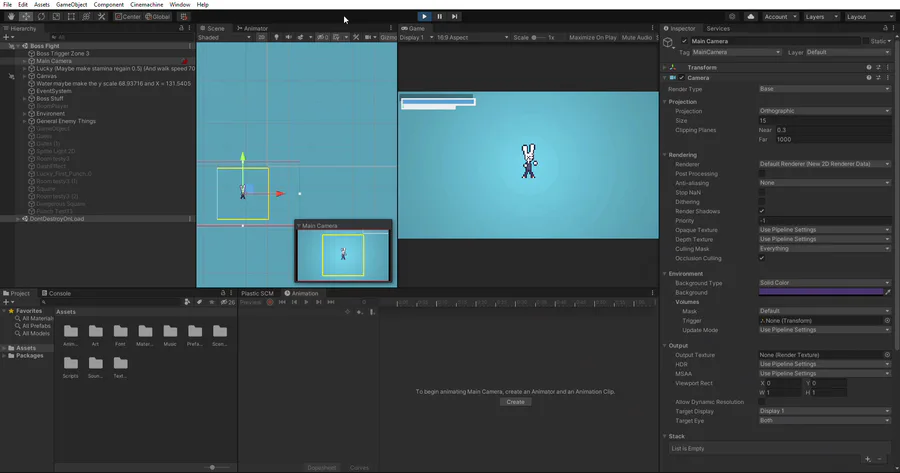Toggle Maximize On Play in Game view
Image resolution: width=900 pixels, height=473 pixels.
click(593, 37)
